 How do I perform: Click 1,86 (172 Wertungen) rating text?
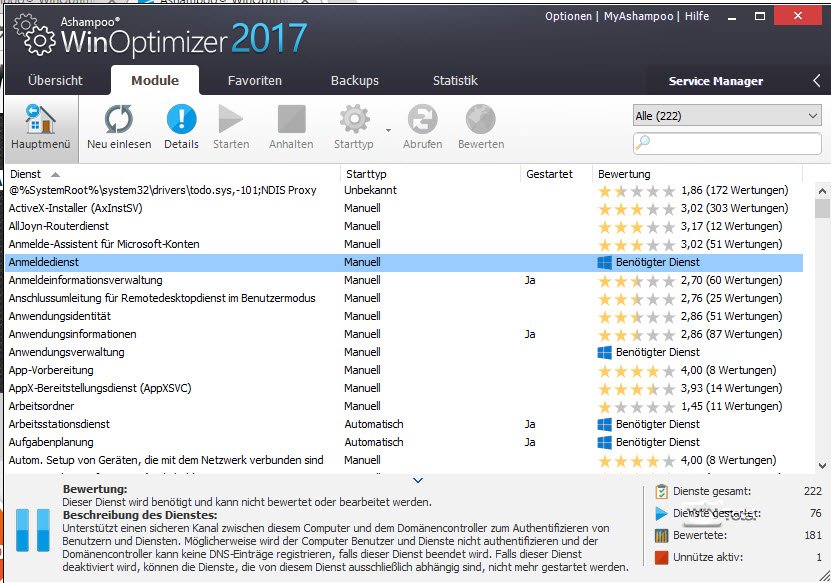coord(735,190)
